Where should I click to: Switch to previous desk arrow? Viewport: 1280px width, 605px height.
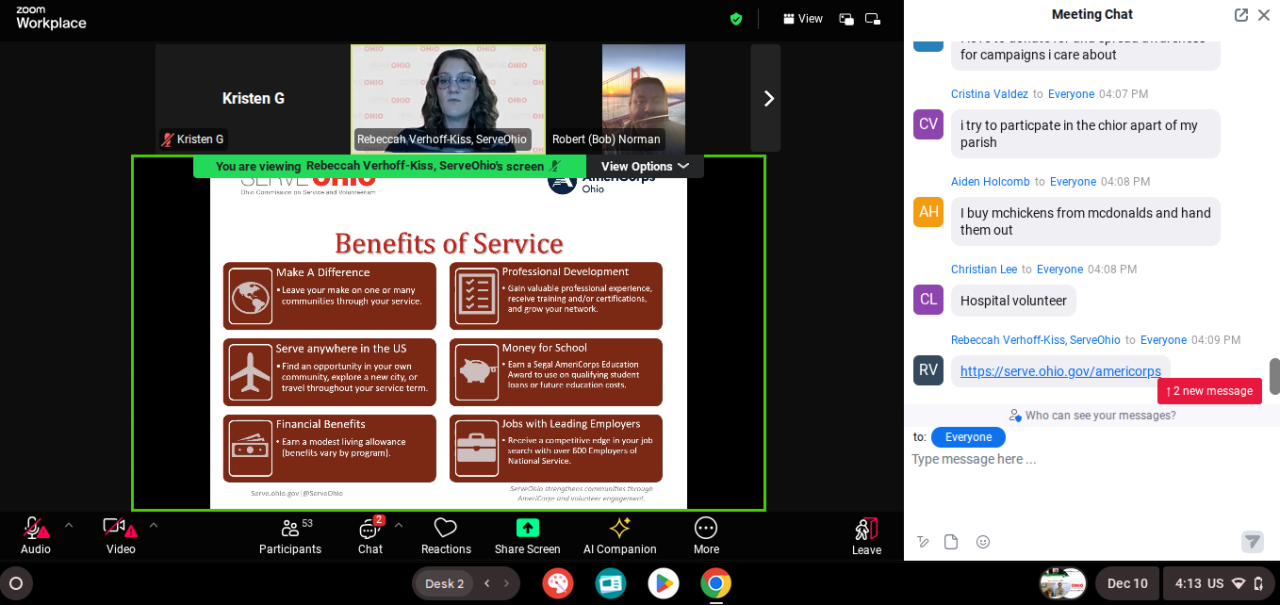click(487, 583)
